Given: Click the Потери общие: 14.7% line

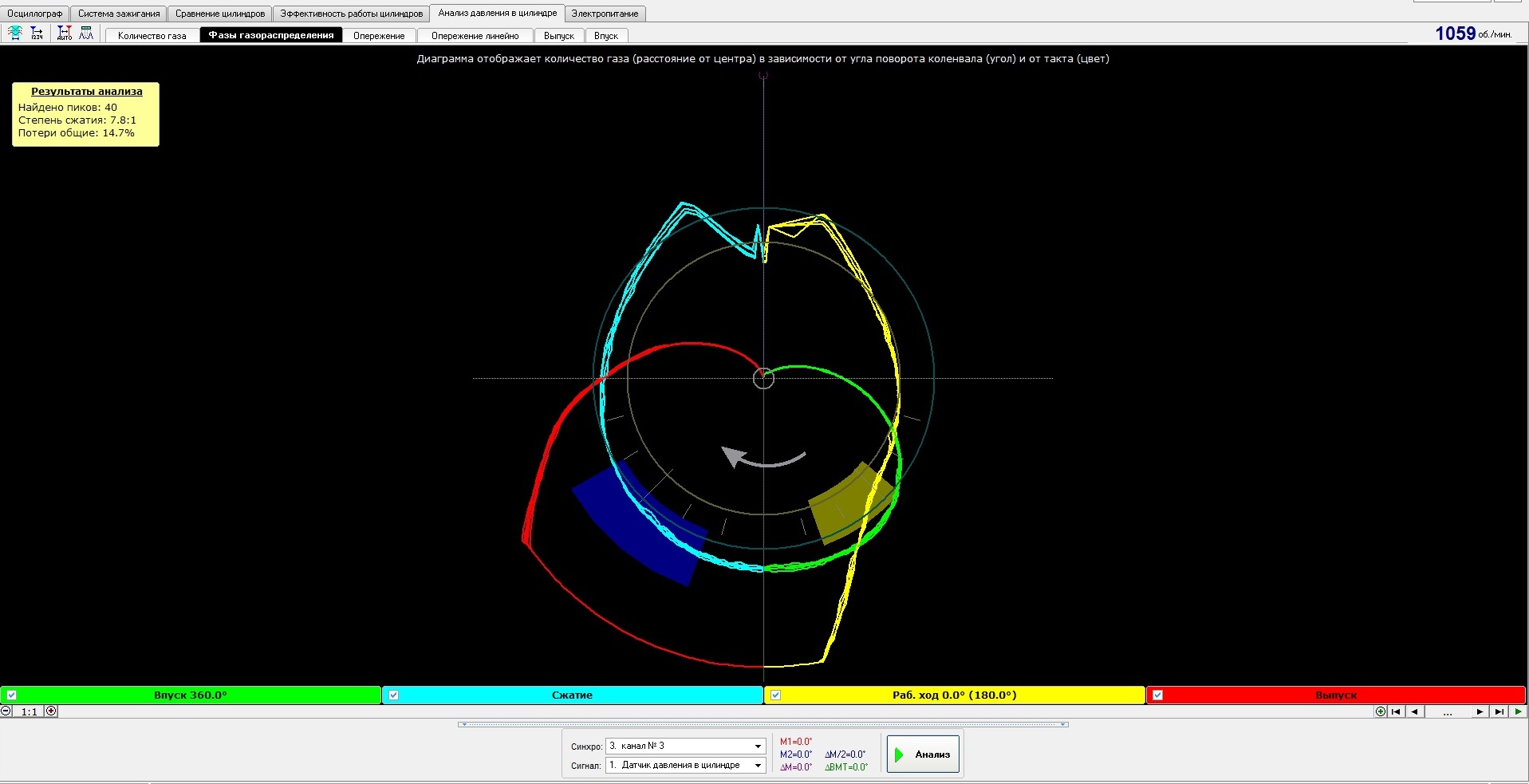Looking at the screenshot, I should click(x=77, y=132).
